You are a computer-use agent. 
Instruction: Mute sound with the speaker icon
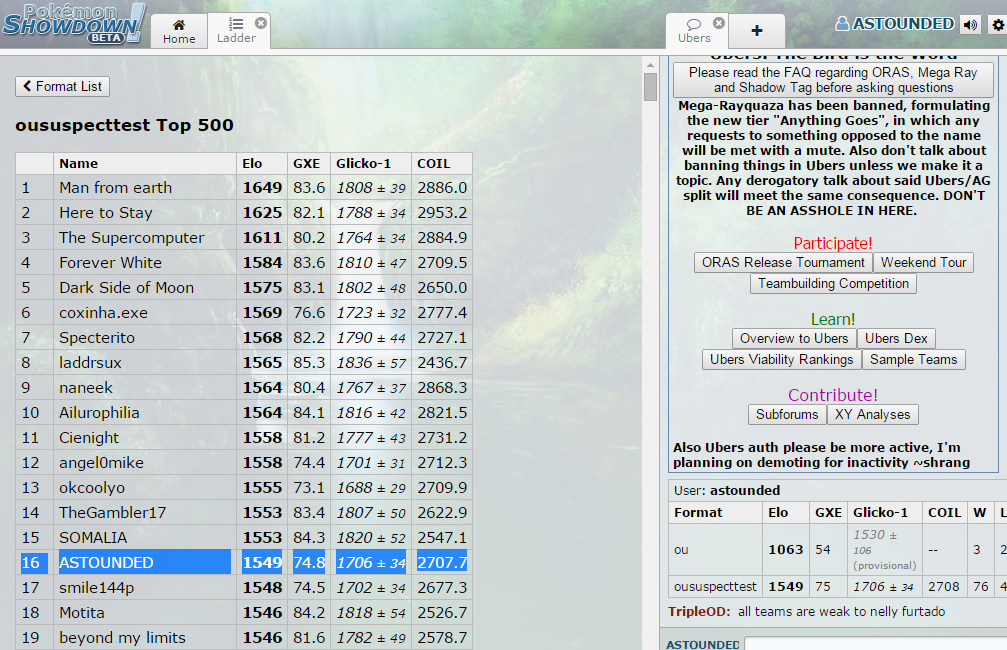click(969, 25)
